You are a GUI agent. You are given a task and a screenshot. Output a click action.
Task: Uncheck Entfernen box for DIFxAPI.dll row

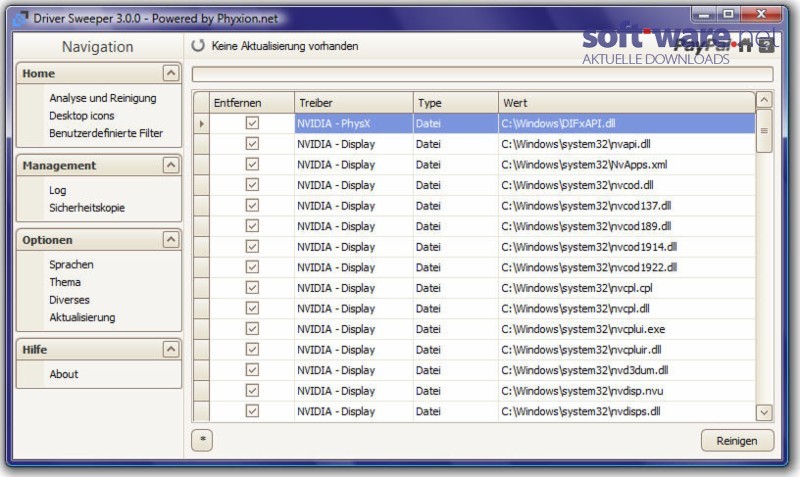(252, 123)
